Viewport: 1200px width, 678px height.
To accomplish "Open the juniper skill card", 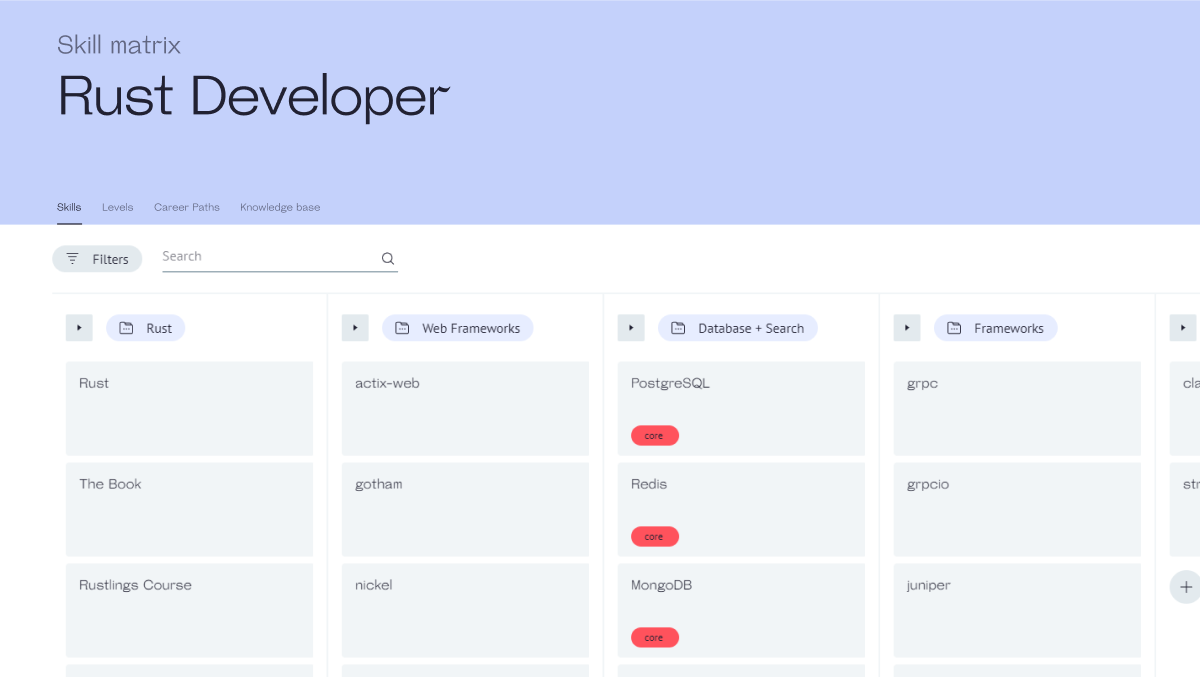I will tap(1017, 611).
